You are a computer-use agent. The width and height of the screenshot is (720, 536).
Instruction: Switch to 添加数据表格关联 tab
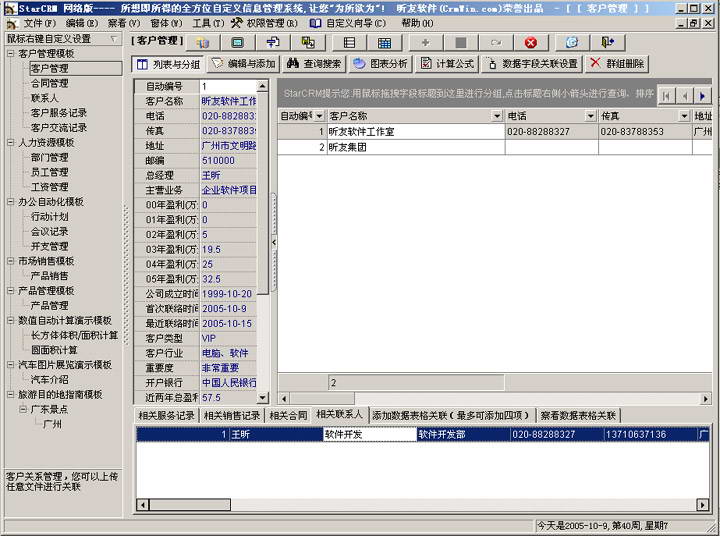450,416
